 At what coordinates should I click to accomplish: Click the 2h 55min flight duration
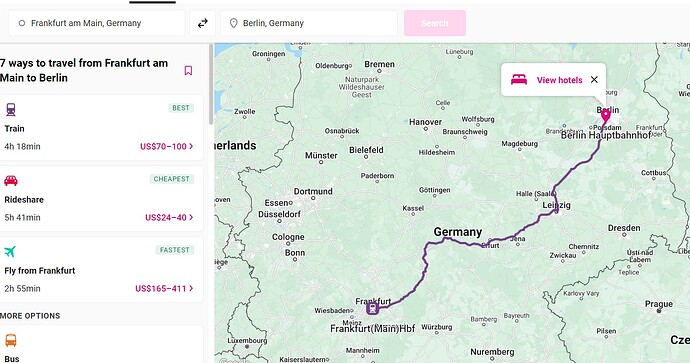point(22,289)
